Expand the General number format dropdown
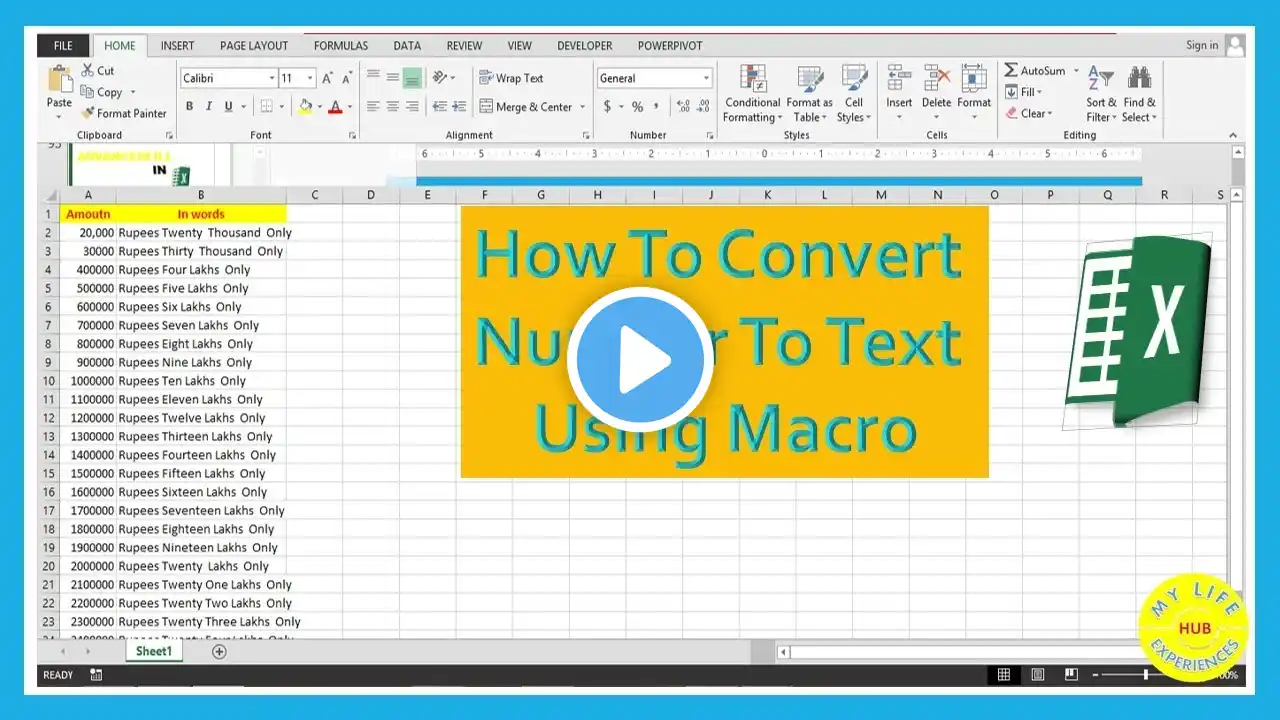The width and height of the screenshot is (1280, 720). 706,78
